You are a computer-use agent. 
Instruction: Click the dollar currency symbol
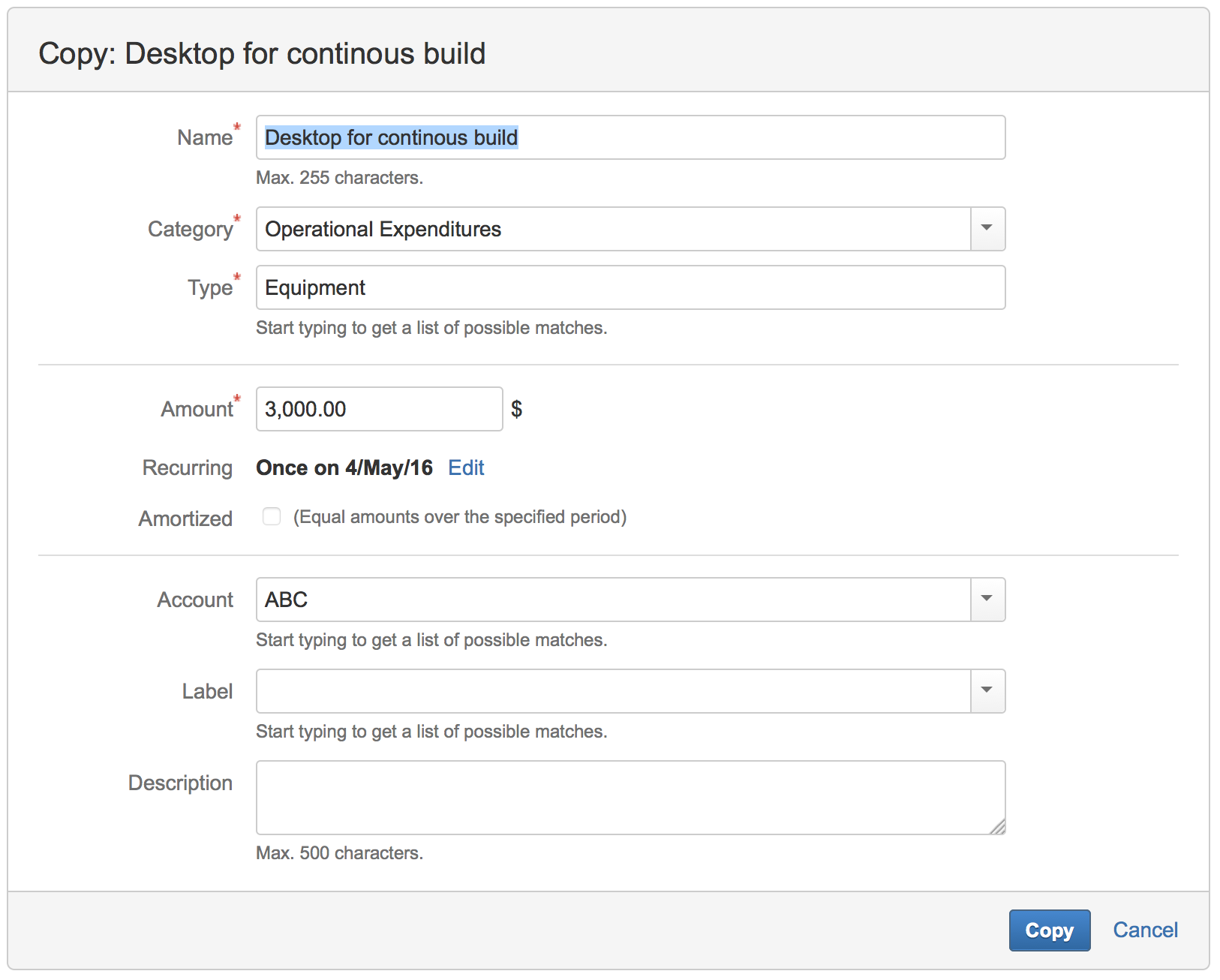(x=516, y=409)
